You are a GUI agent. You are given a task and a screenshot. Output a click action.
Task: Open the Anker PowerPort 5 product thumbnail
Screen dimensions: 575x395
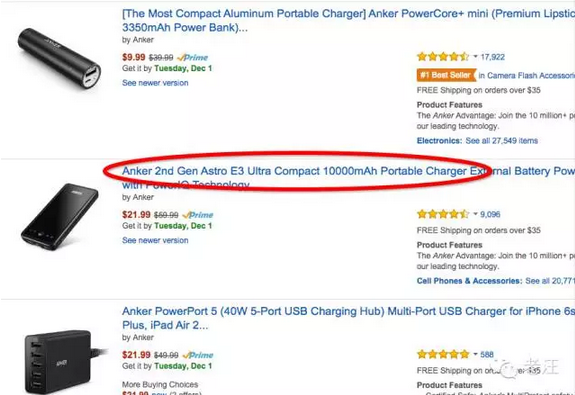(62, 362)
